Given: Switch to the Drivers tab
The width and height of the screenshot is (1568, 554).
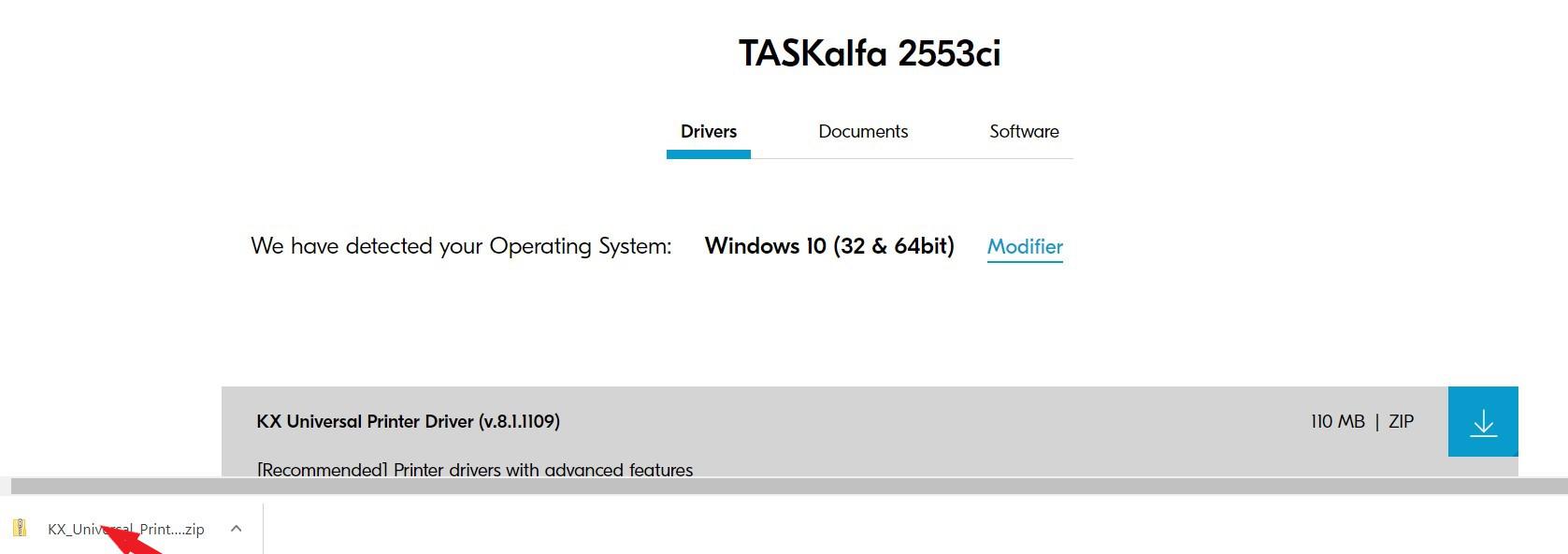Looking at the screenshot, I should (708, 132).
